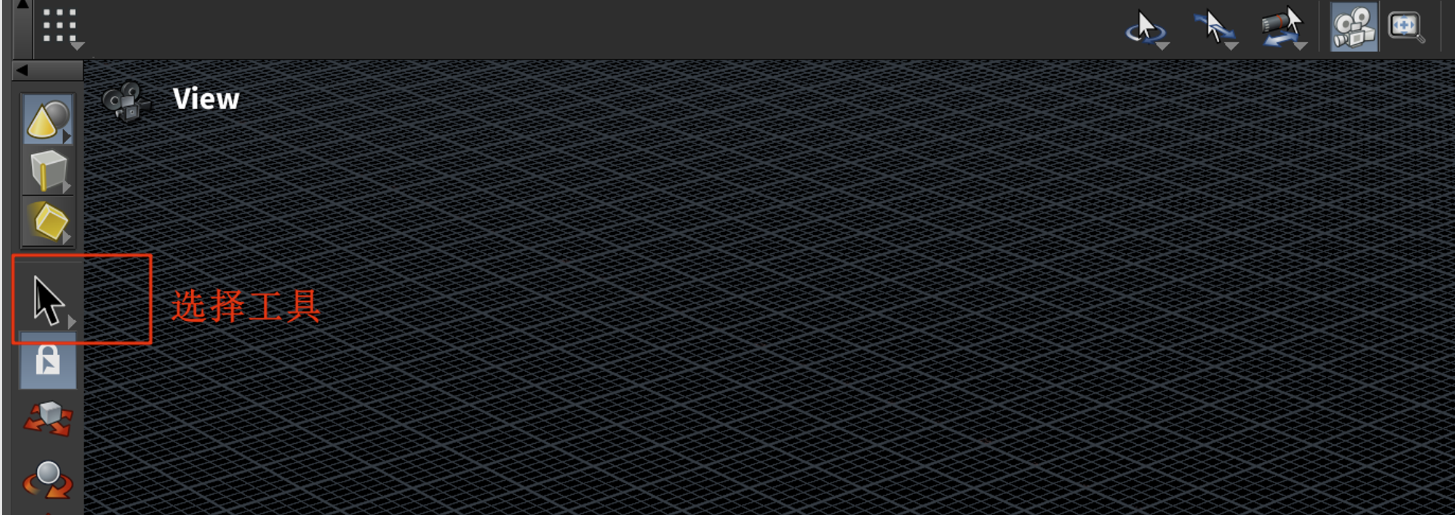This screenshot has height=515, width=1455.
Task: Select the Geometry selection mode cube icon
Action: click(47, 171)
